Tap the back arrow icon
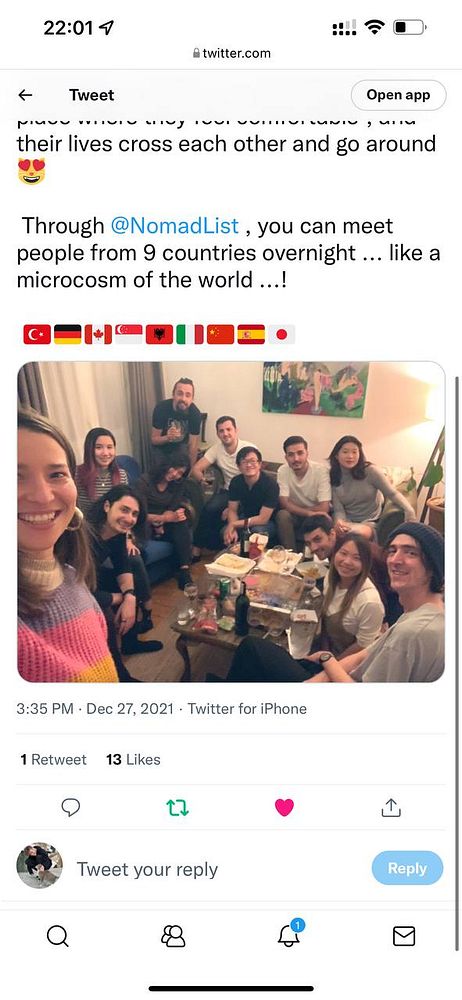This screenshot has height=1000, width=462. [x=25, y=95]
